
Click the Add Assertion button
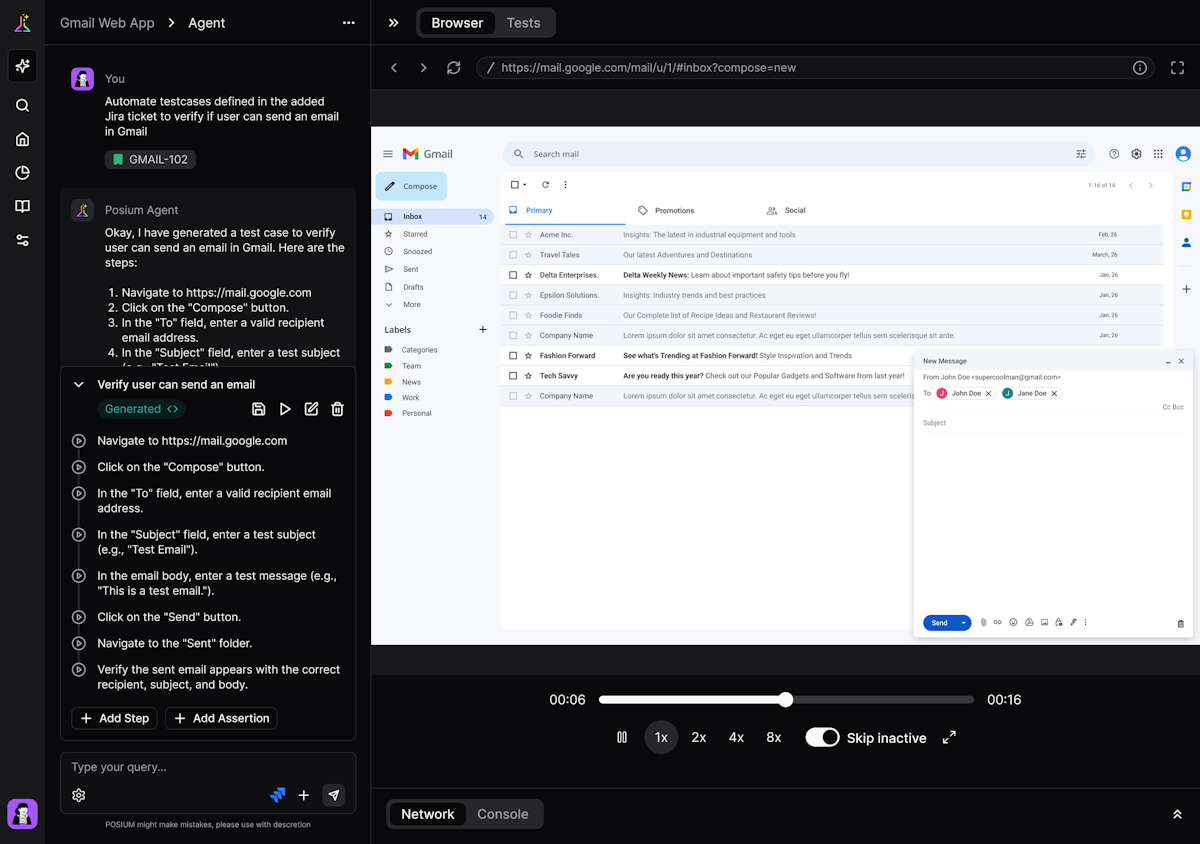coord(221,718)
